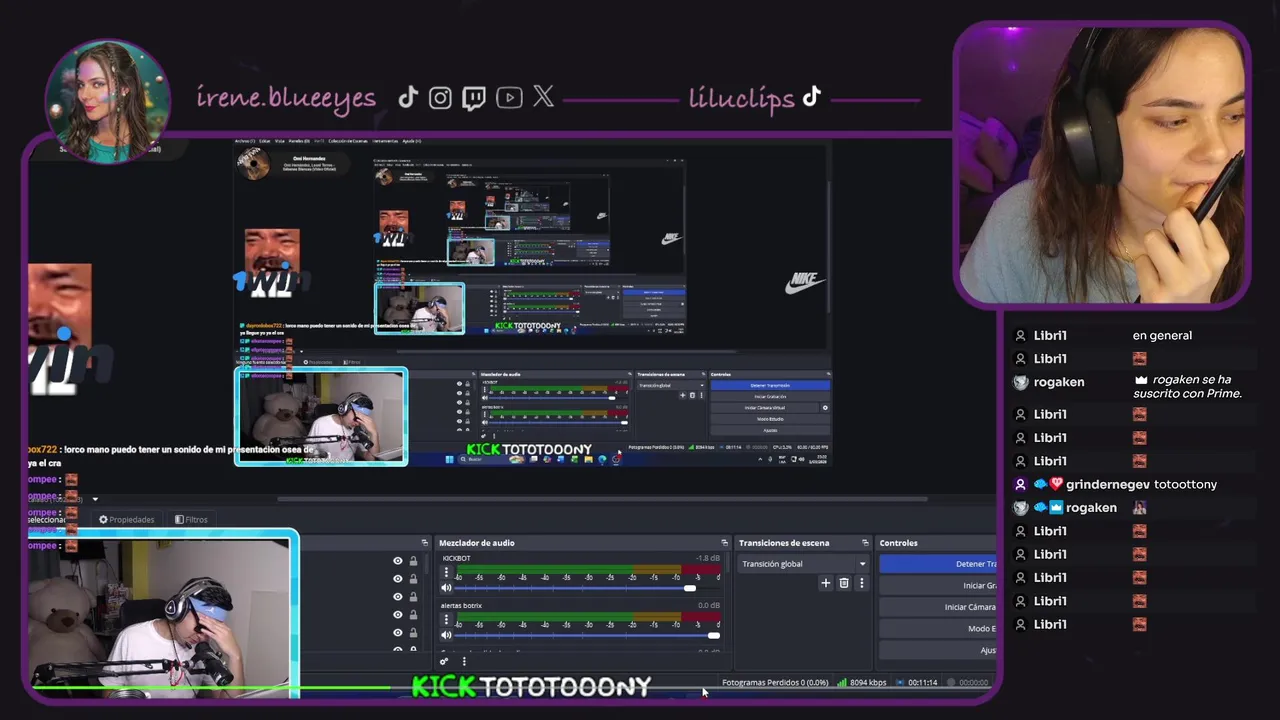Toggle second eye icon in large sources list
Viewport: 1280px width, 720px height.
[x=398, y=579]
